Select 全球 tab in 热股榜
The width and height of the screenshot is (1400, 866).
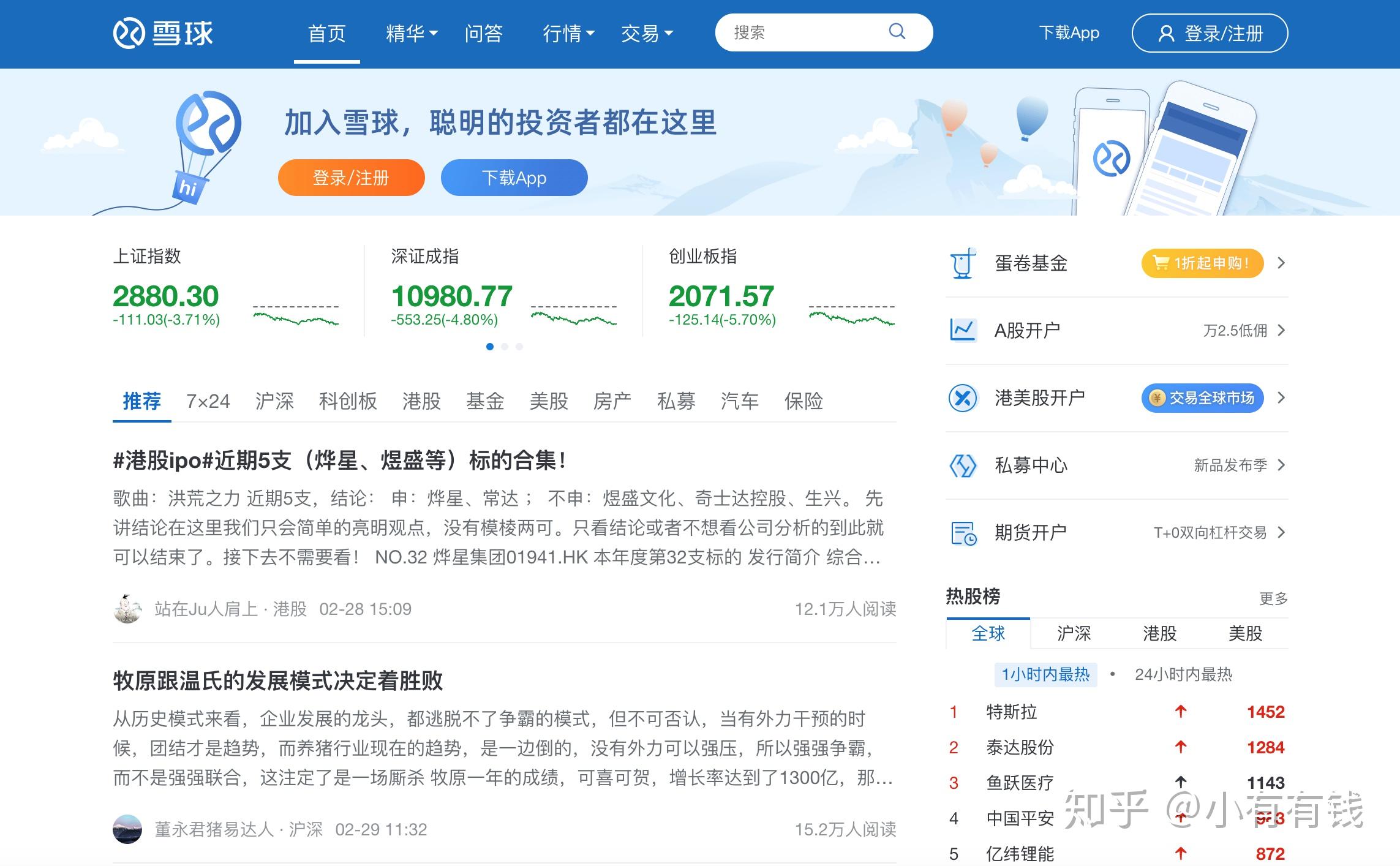(988, 633)
